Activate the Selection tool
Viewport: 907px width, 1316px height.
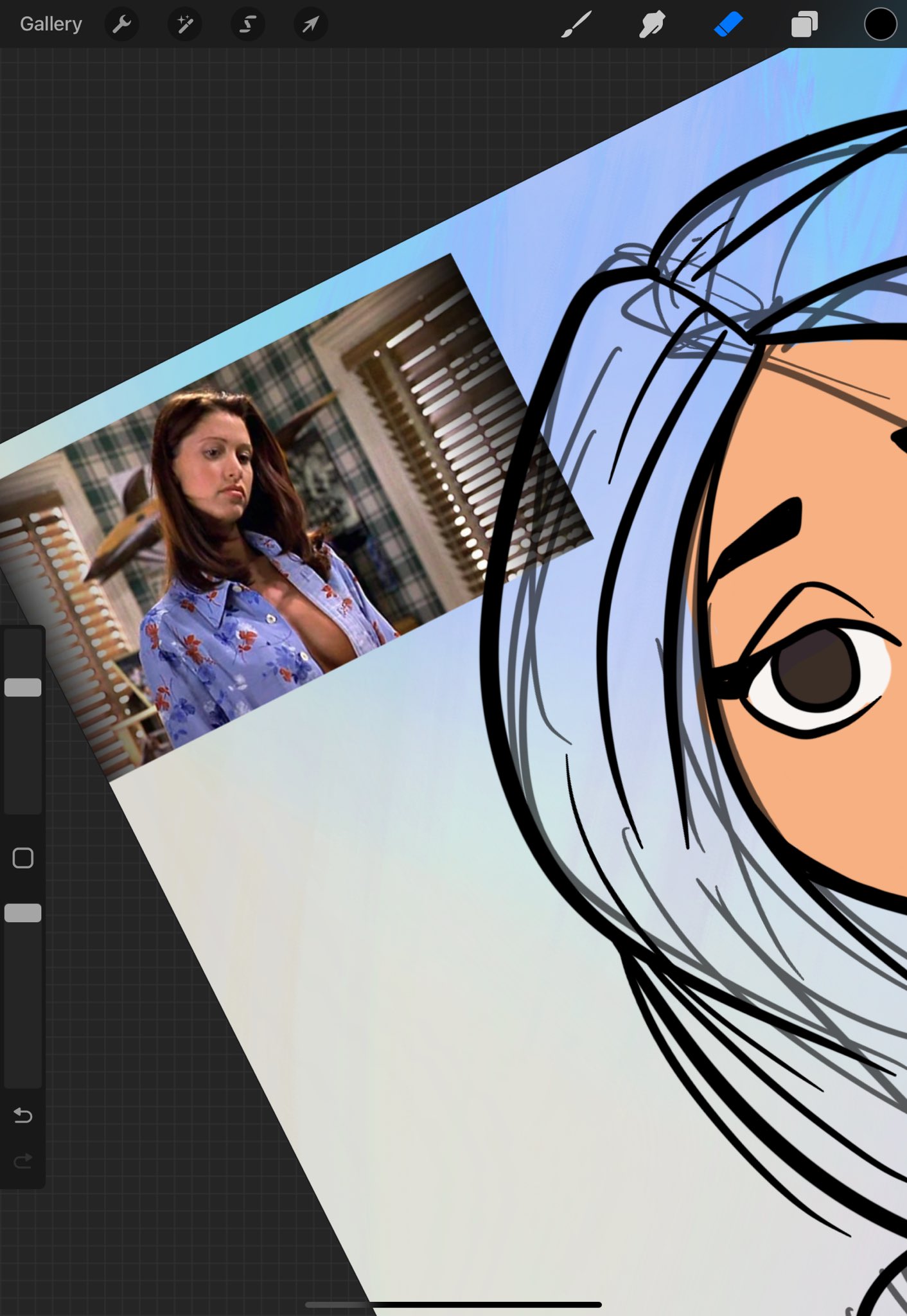tap(248, 24)
